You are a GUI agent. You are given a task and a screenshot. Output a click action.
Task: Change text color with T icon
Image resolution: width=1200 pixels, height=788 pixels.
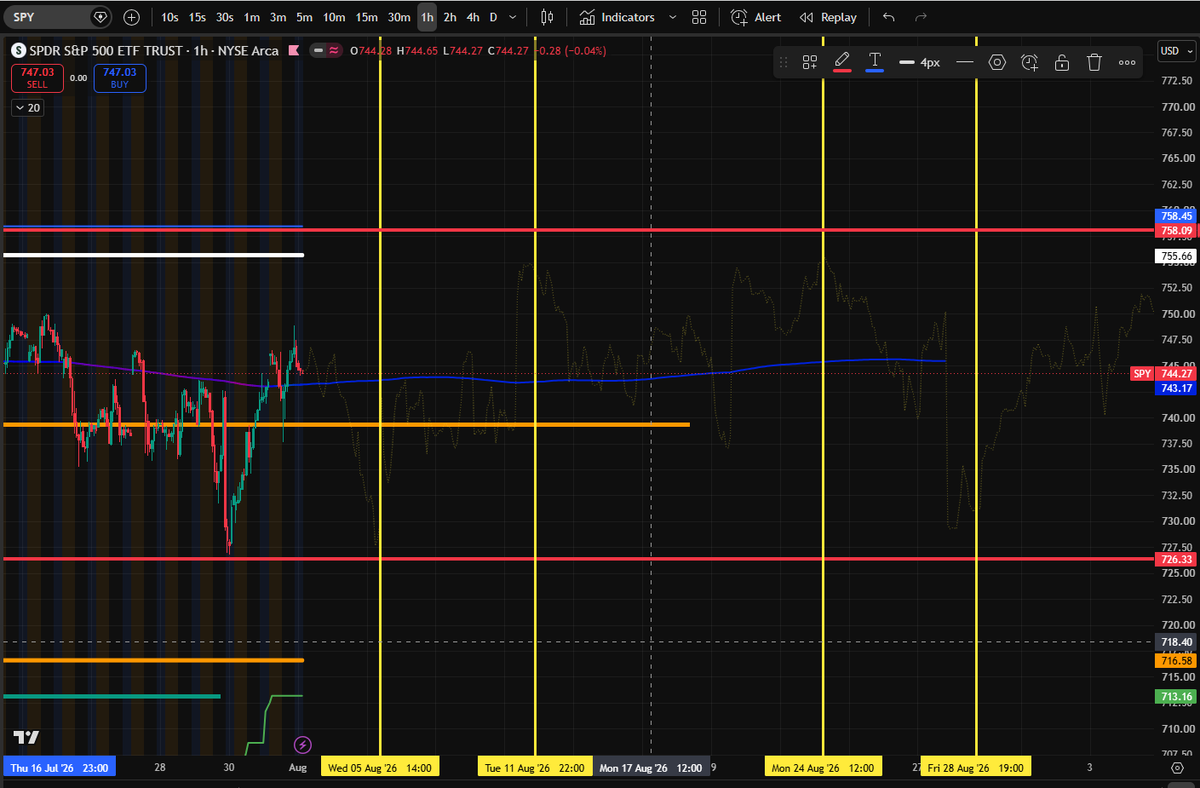(875, 62)
